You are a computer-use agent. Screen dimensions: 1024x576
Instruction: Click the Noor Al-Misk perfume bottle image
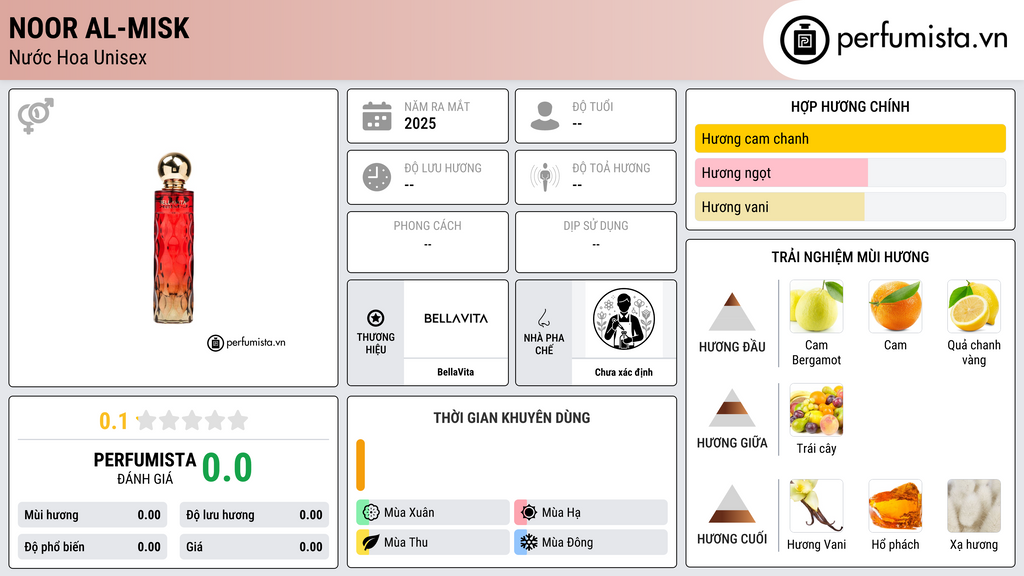click(174, 238)
